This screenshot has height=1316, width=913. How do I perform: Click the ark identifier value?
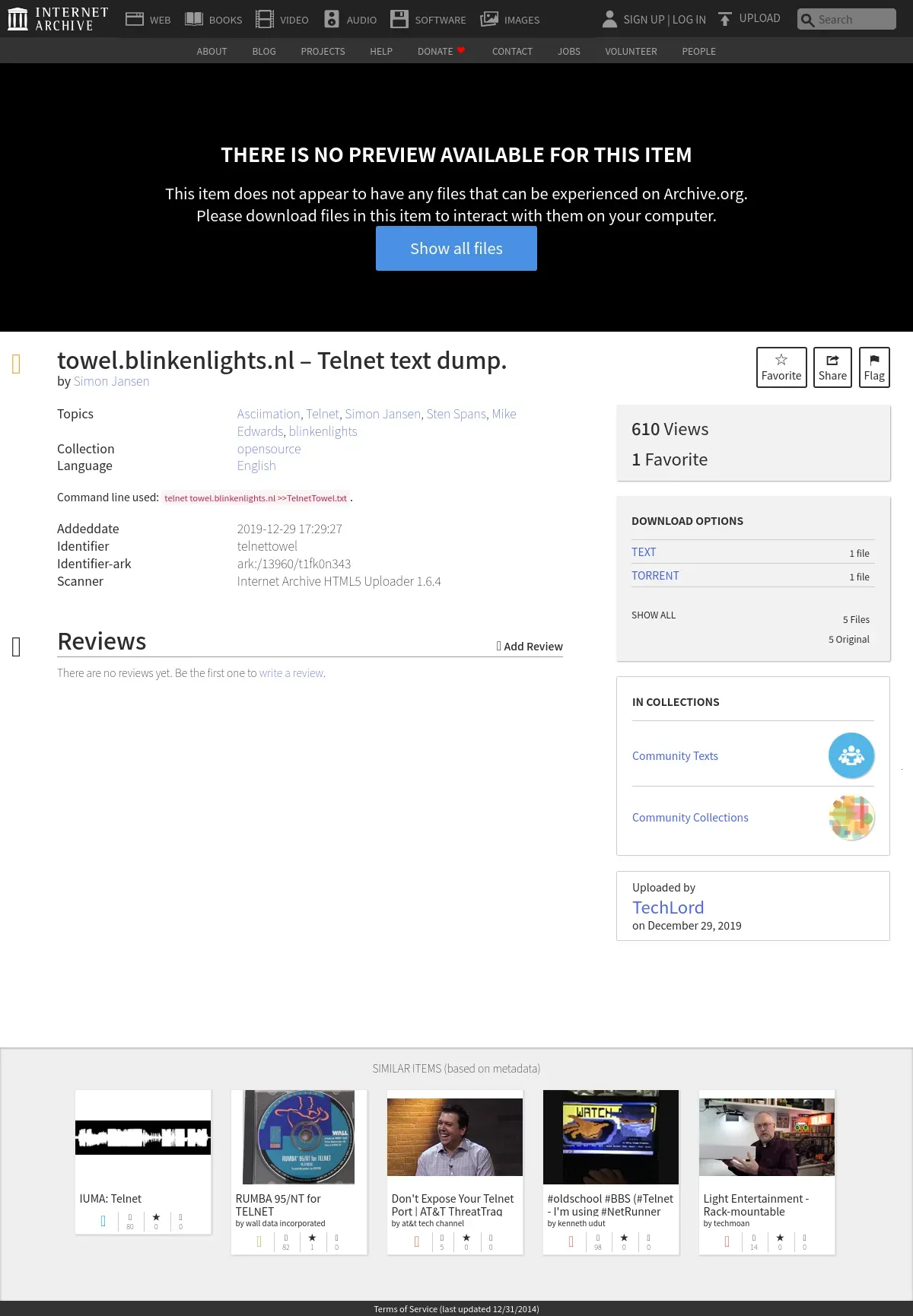(x=294, y=564)
